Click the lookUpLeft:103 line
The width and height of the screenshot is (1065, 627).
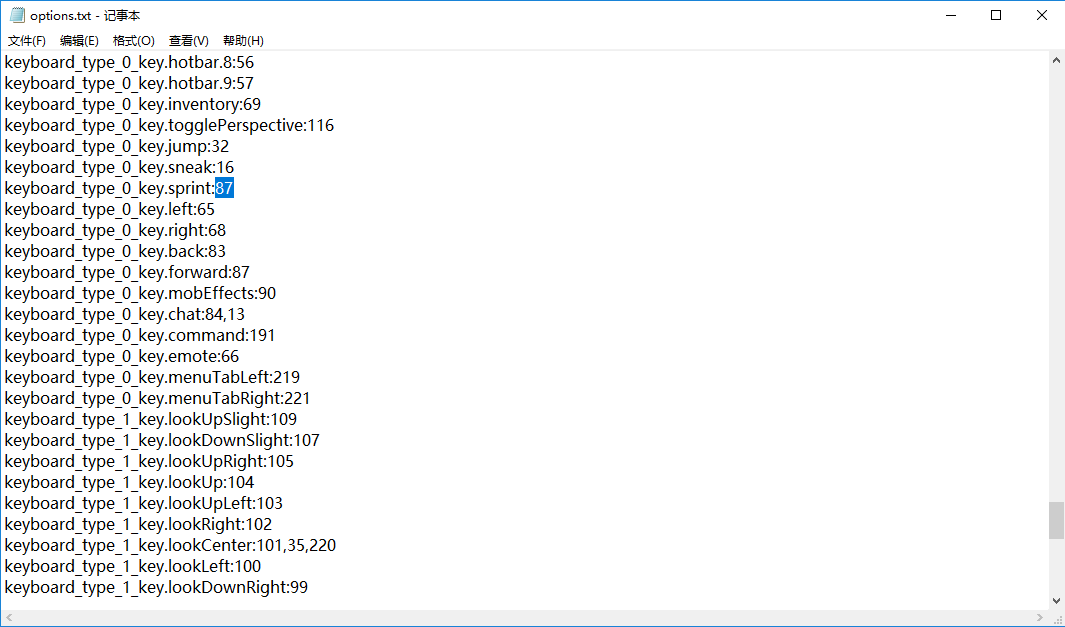143,504
